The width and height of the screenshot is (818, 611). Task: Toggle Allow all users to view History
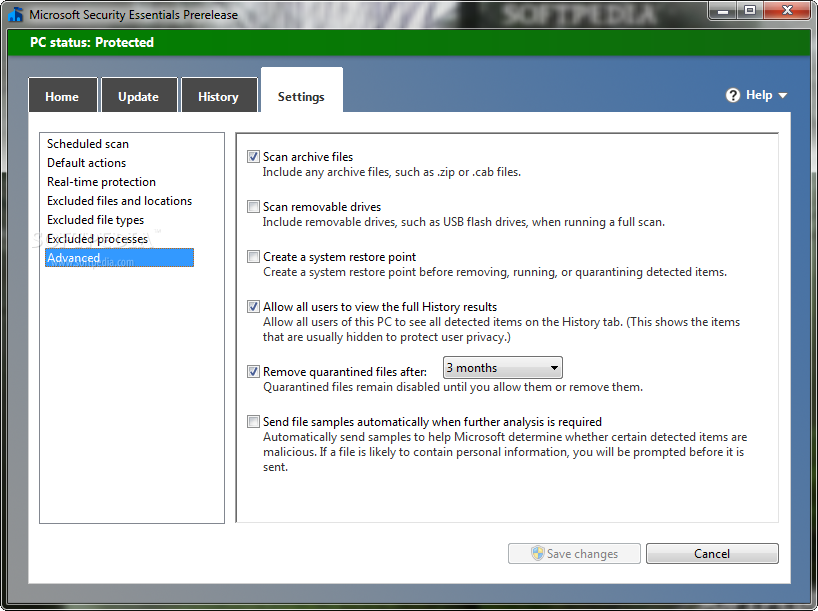pos(253,307)
